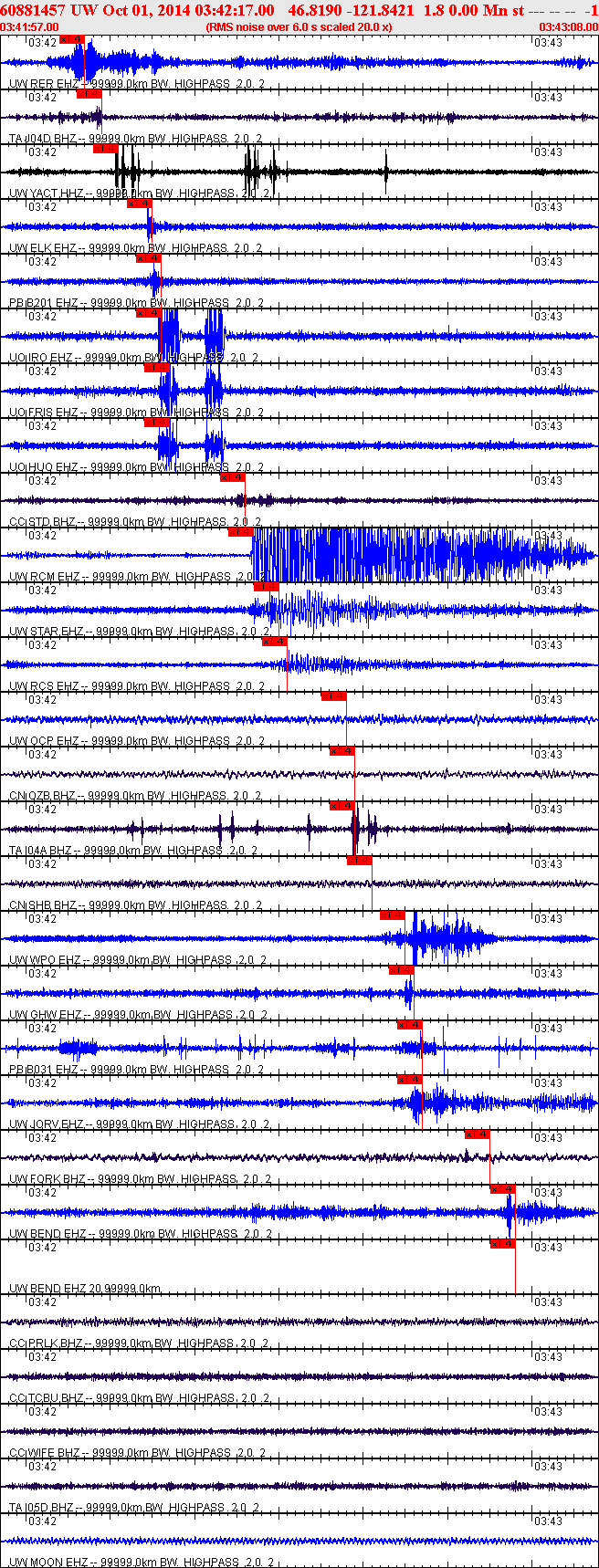Click the red pick flag on B031 trace
This screenshot has width=599, height=1568.
coord(410,1025)
